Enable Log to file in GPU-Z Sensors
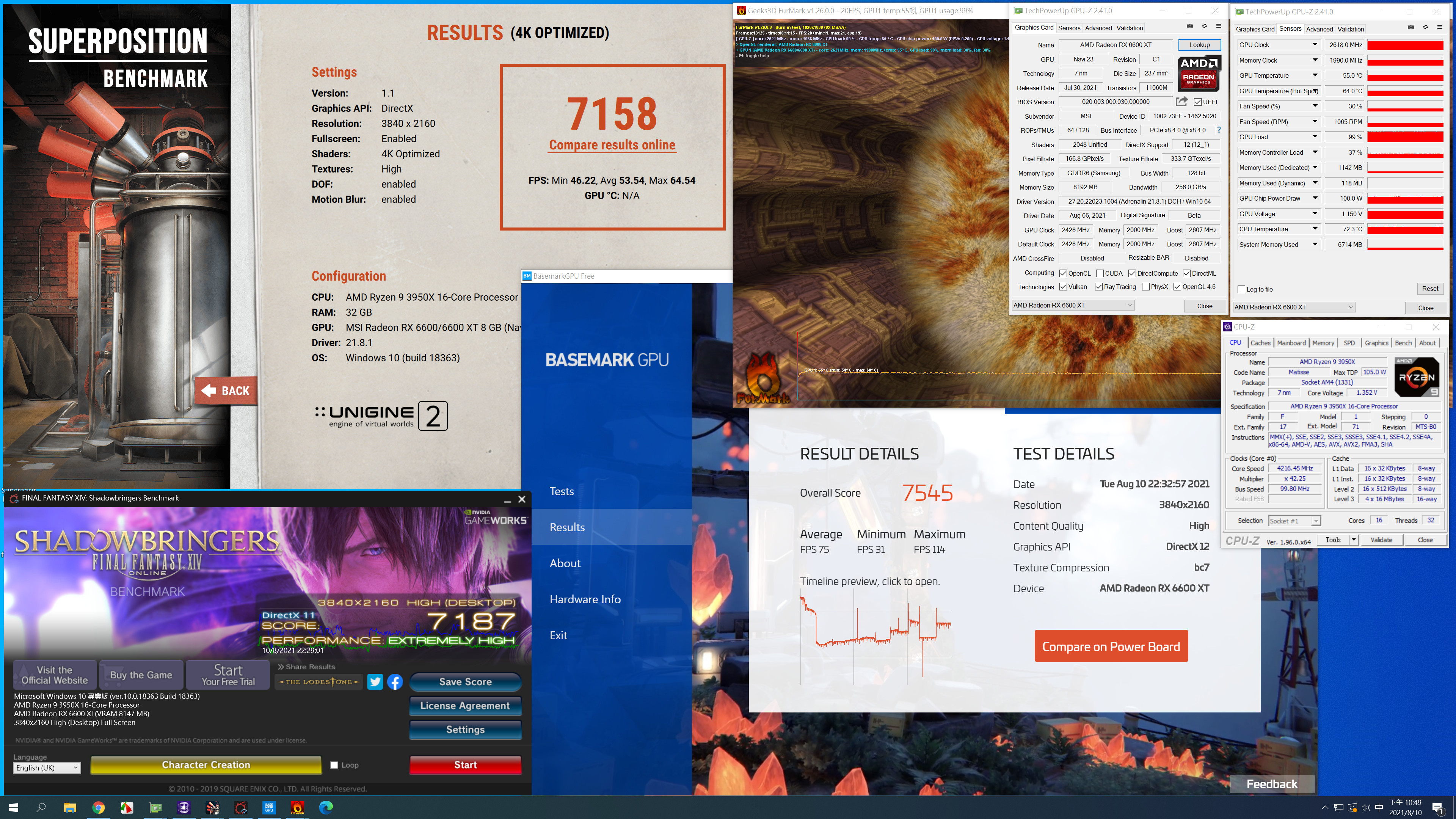Screen dimensions: 1456x819 coord(1241,289)
